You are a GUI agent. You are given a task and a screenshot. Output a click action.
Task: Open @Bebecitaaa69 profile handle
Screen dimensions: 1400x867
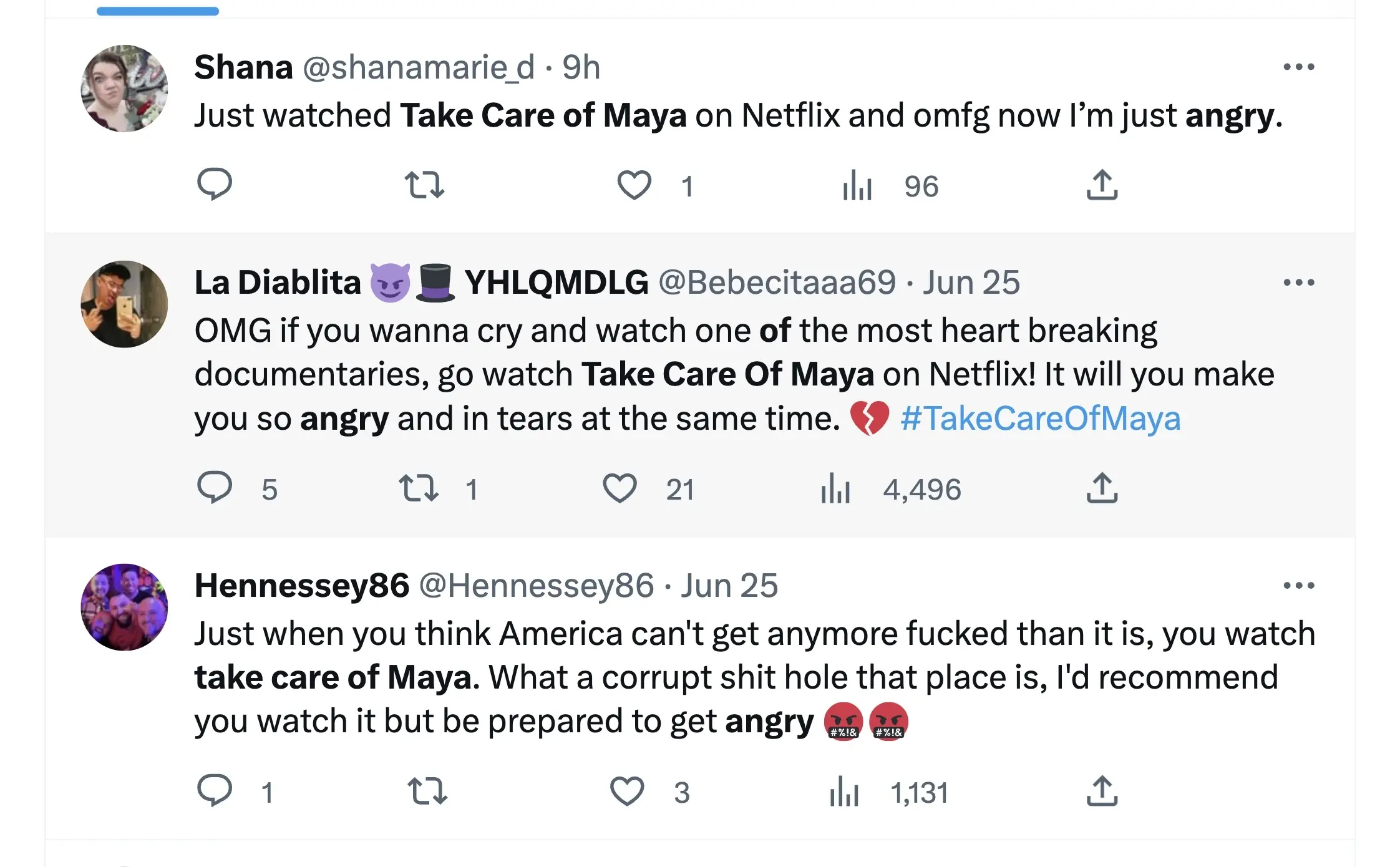click(777, 283)
